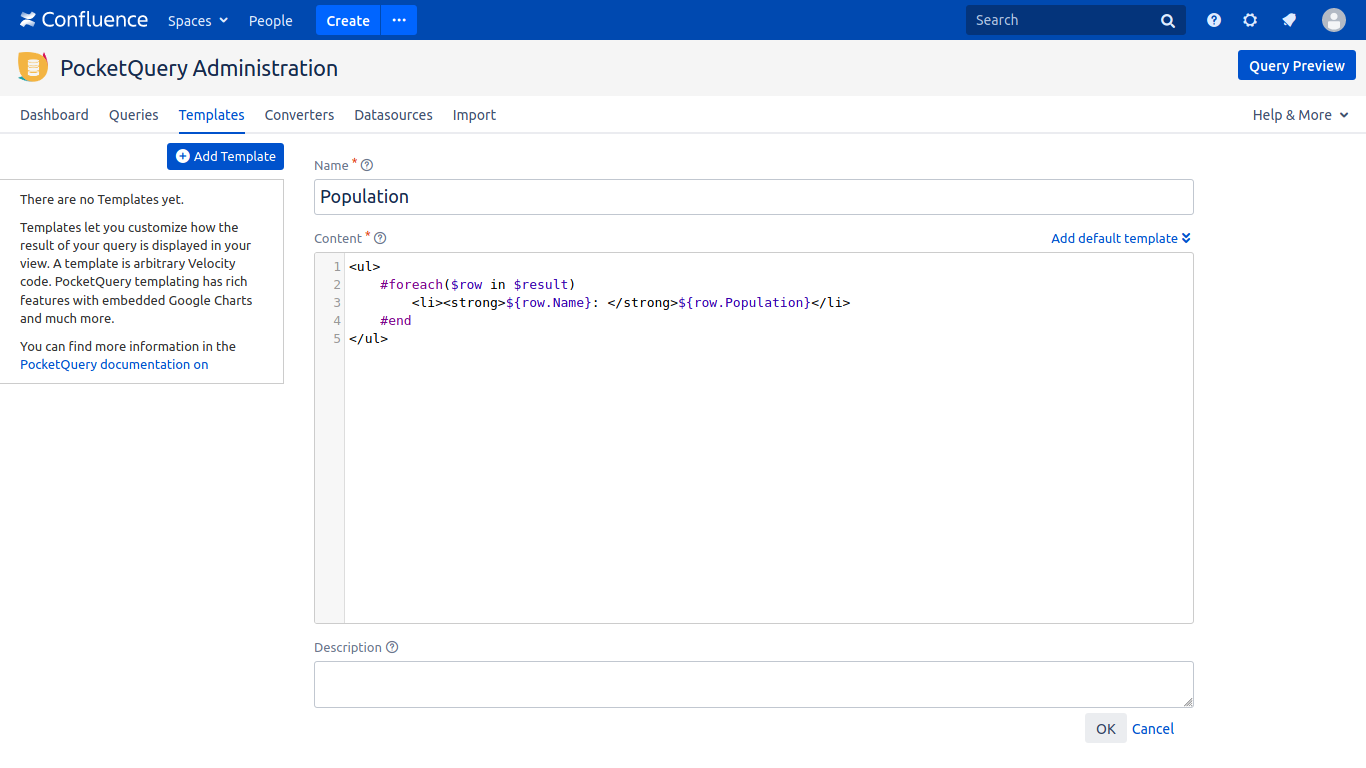Open the notifications icon in header
This screenshot has height=768, width=1366.
[1289, 20]
